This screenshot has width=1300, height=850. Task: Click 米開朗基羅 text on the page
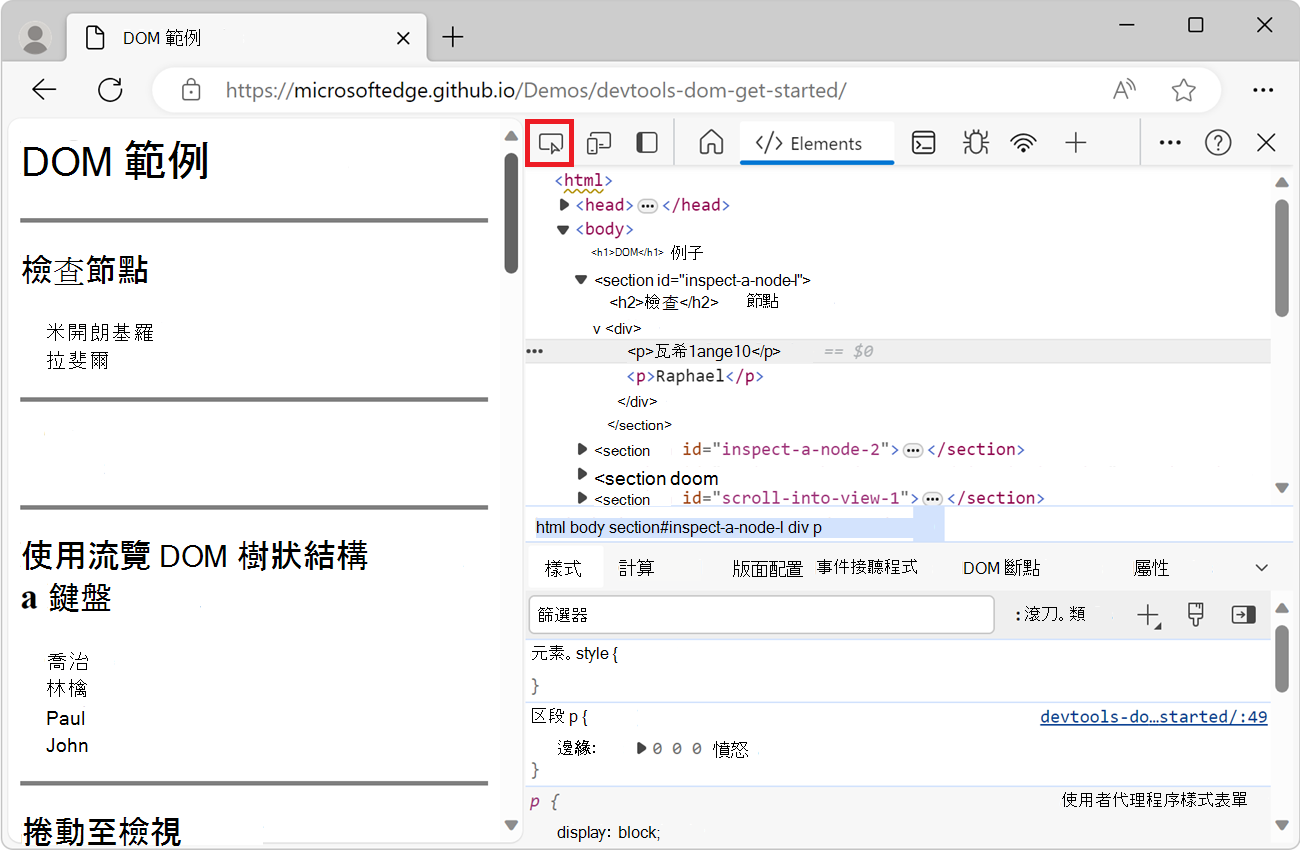100,333
